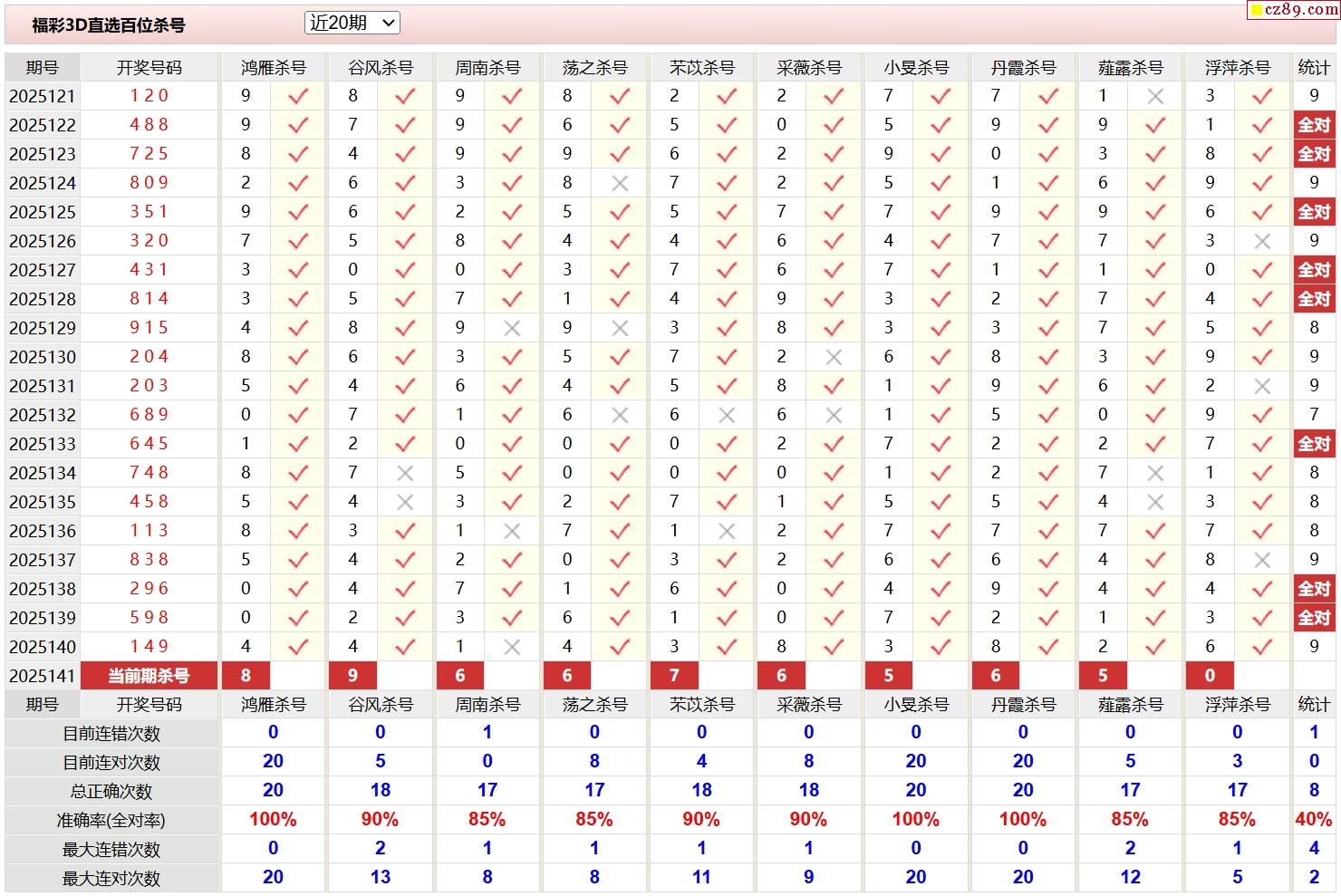Click the gray X in 周南杀号 for 2025129
Screen dimensions: 1341x896
[512, 328]
